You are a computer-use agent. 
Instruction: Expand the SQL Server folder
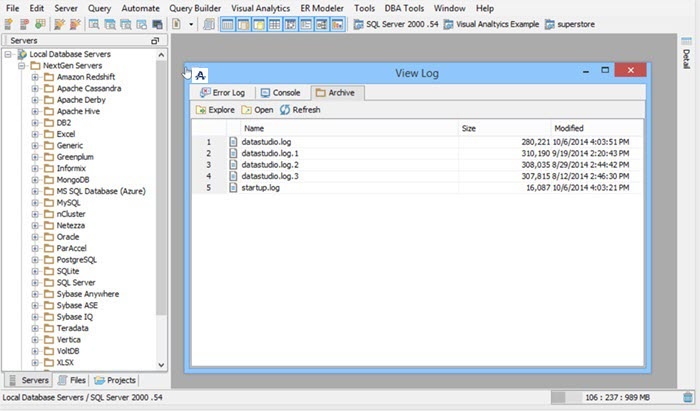(35, 282)
